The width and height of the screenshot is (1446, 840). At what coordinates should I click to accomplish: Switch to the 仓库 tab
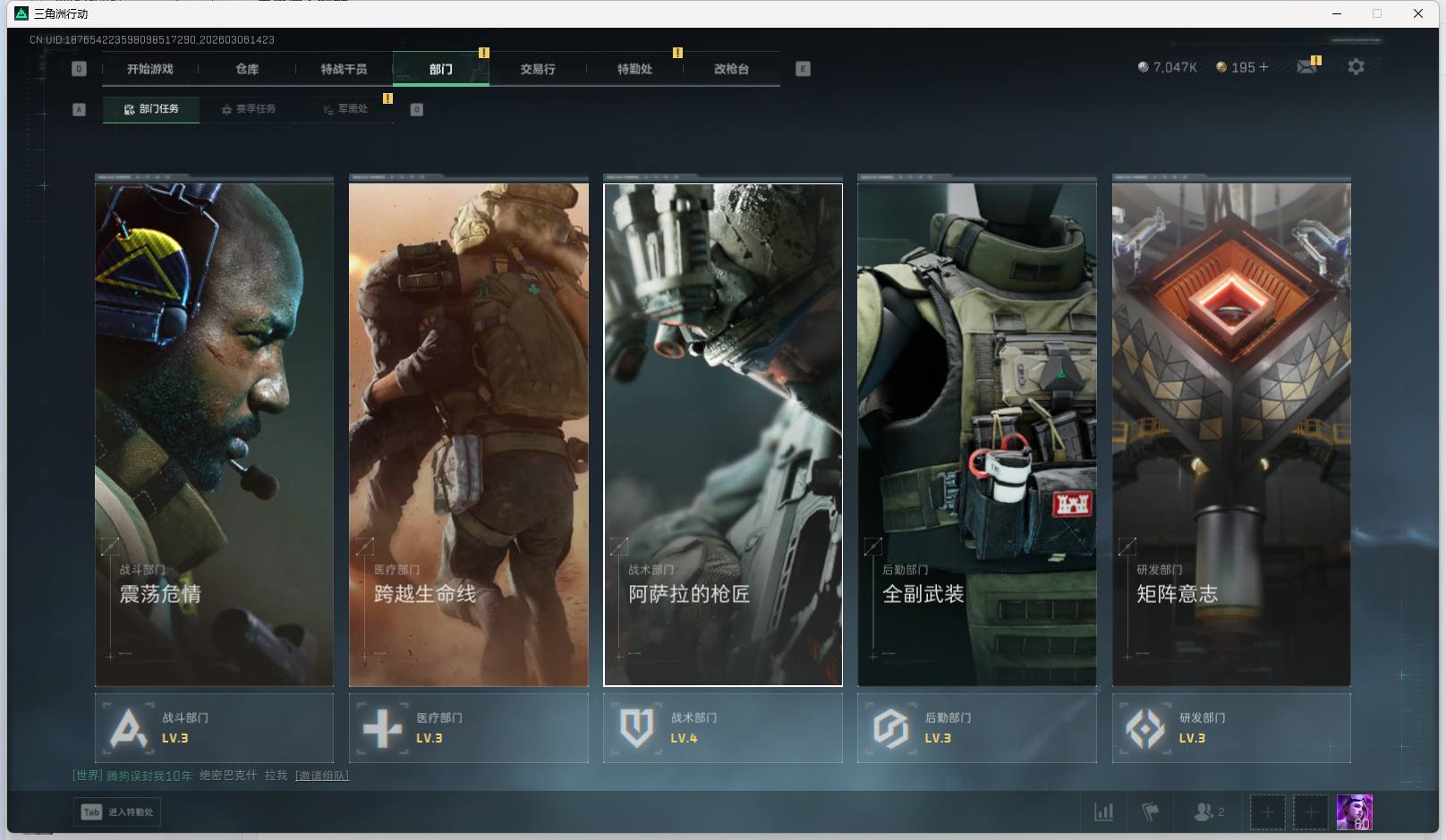247,69
